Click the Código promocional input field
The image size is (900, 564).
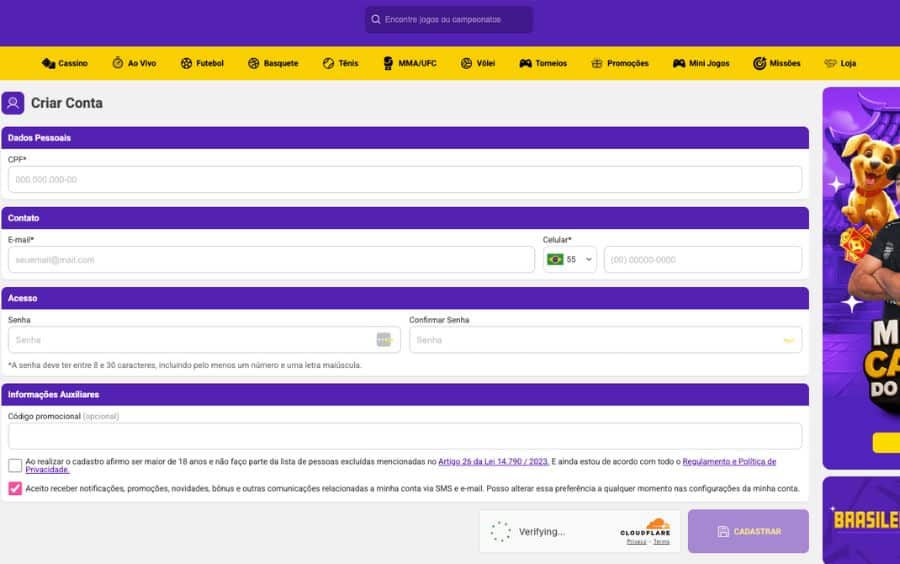[x=405, y=436]
